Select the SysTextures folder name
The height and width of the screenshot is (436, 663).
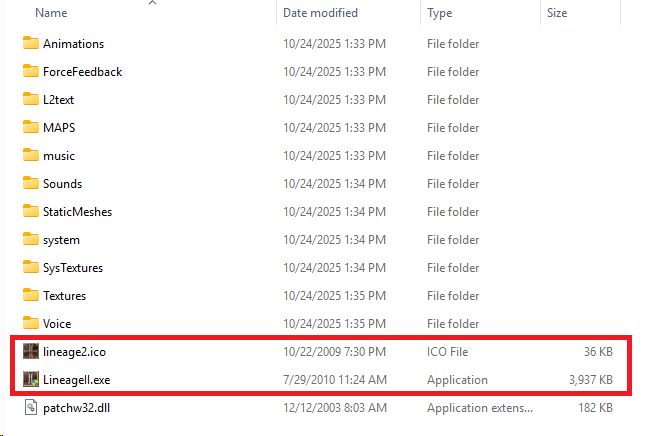coord(73,268)
